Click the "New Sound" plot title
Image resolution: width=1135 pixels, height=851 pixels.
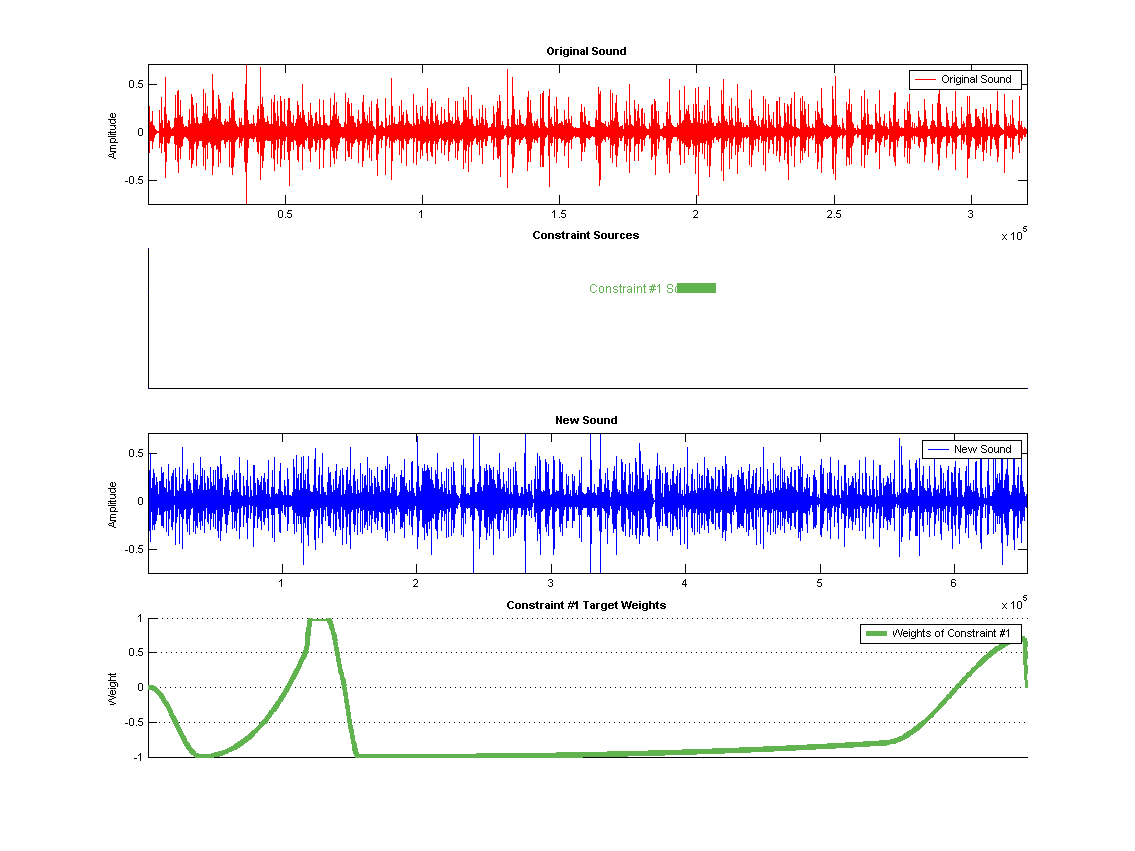coord(586,420)
